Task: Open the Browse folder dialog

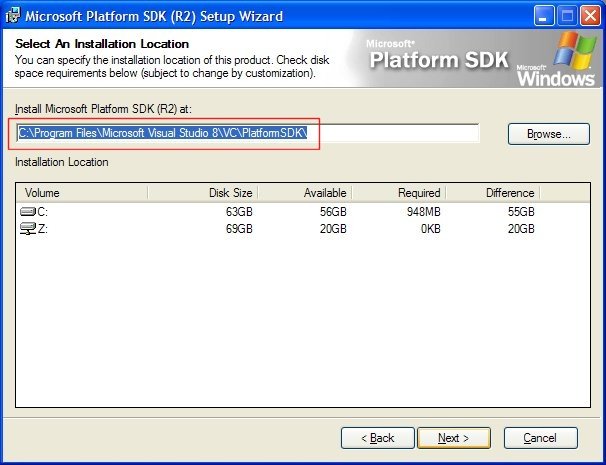Action: 548,134
